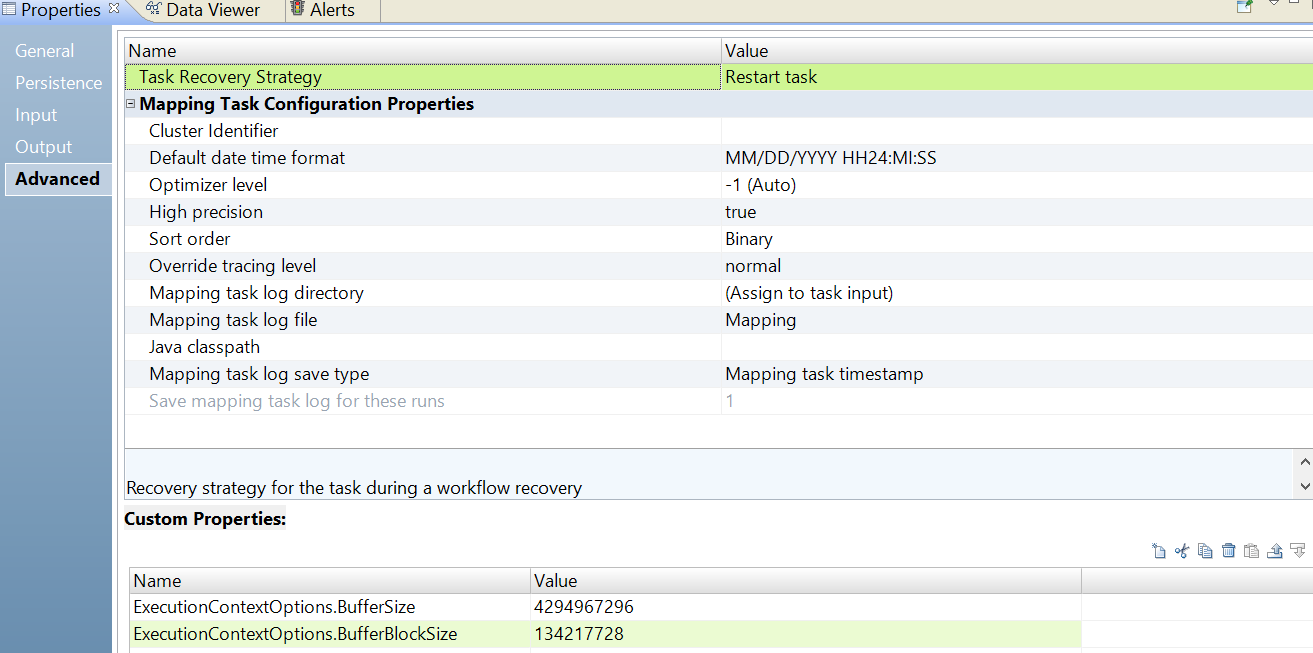The image size is (1313, 653).
Task: Edit the BufferSize value 4294967296
Action: click(x=805, y=607)
